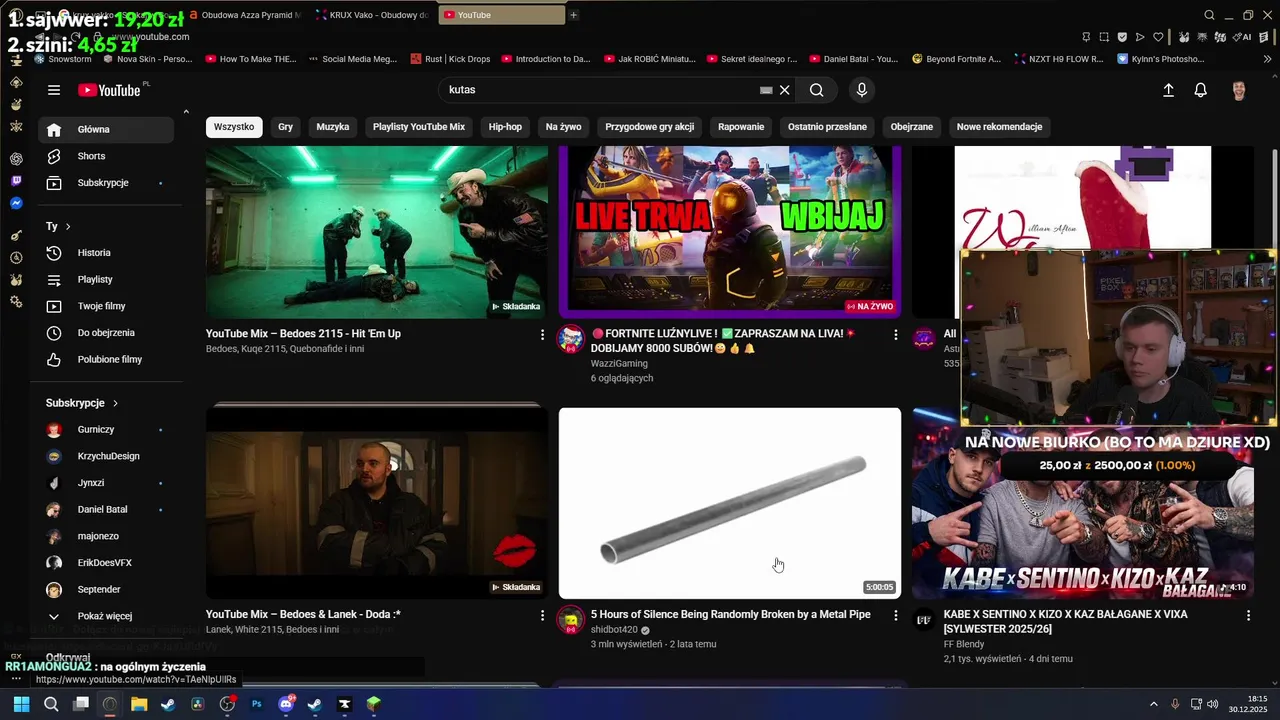Screen dimensions: 1280x720
Task: Select the Gry filter chip
Action: [x=286, y=127]
